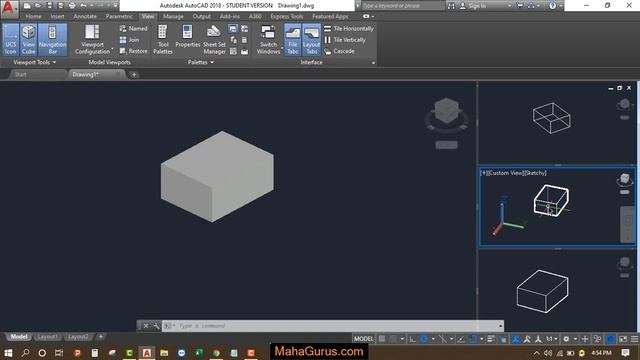Click main viewport ViewCube

coord(447,110)
